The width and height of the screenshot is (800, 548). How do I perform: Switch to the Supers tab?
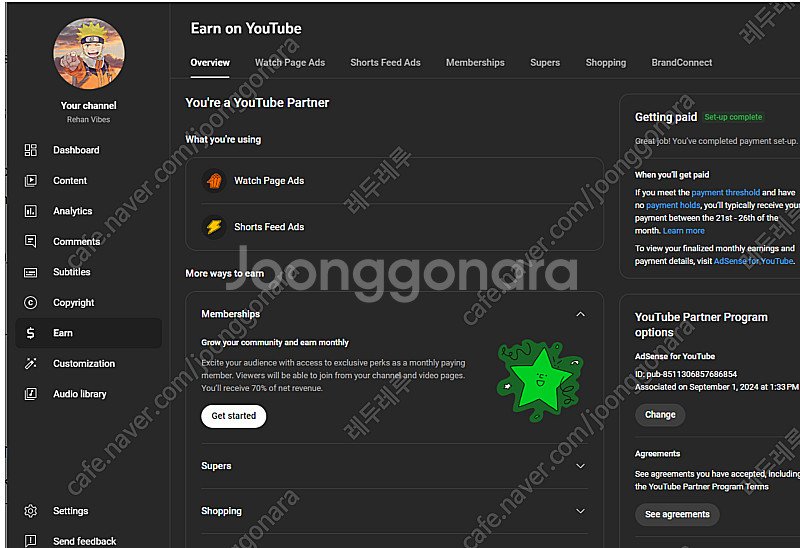point(545,63)
